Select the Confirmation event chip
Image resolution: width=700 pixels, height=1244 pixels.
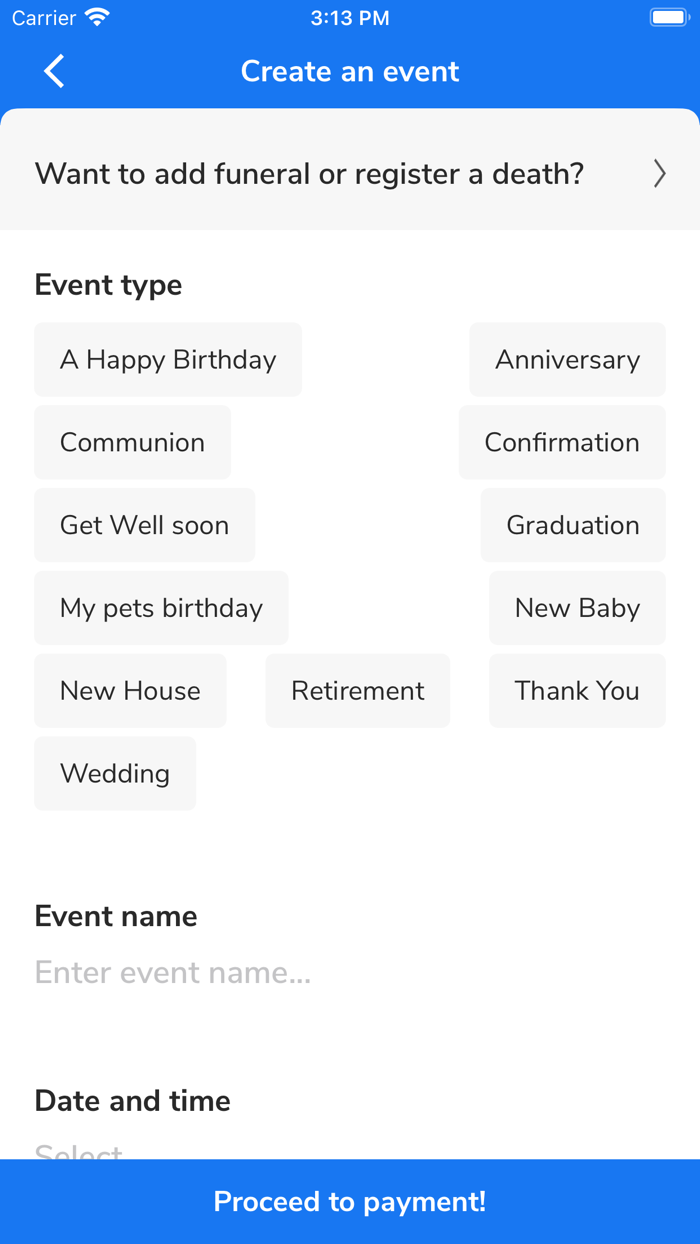[x=562, y=442]
